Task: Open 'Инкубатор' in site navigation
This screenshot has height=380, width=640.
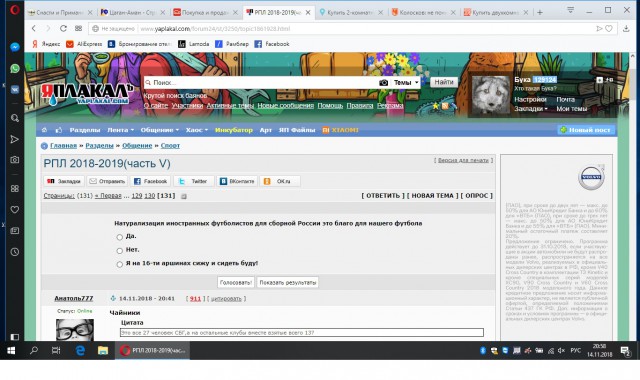Action: pos(234,130)
